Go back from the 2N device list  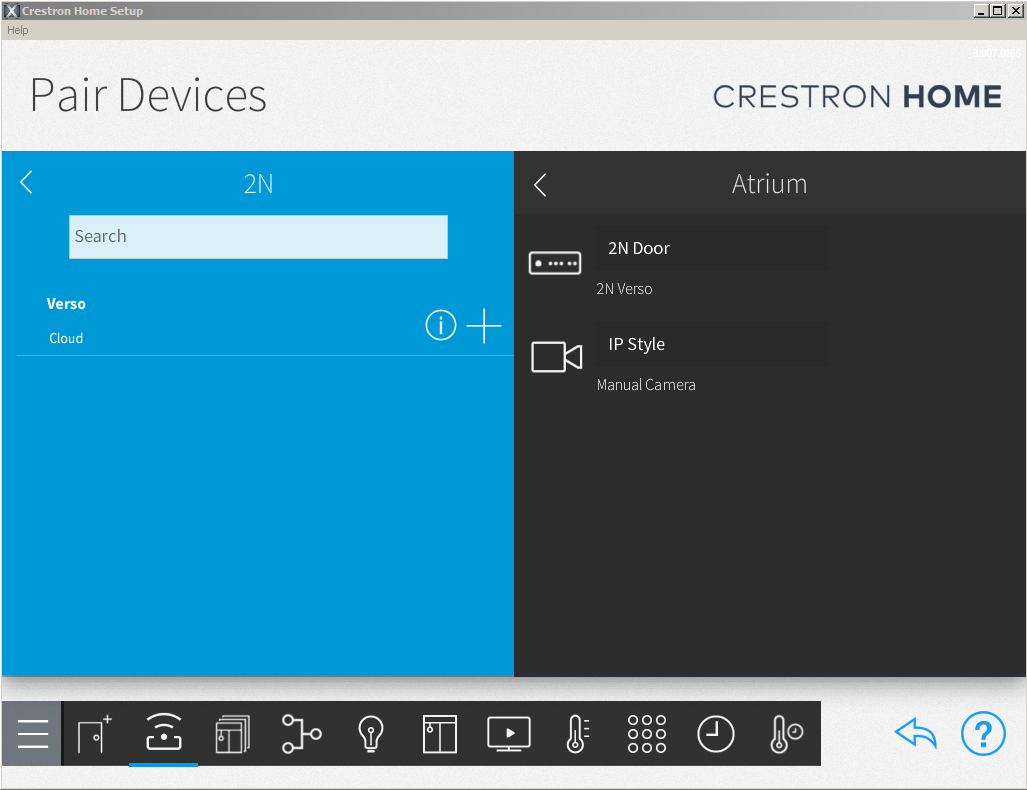[x=26, y=182]
